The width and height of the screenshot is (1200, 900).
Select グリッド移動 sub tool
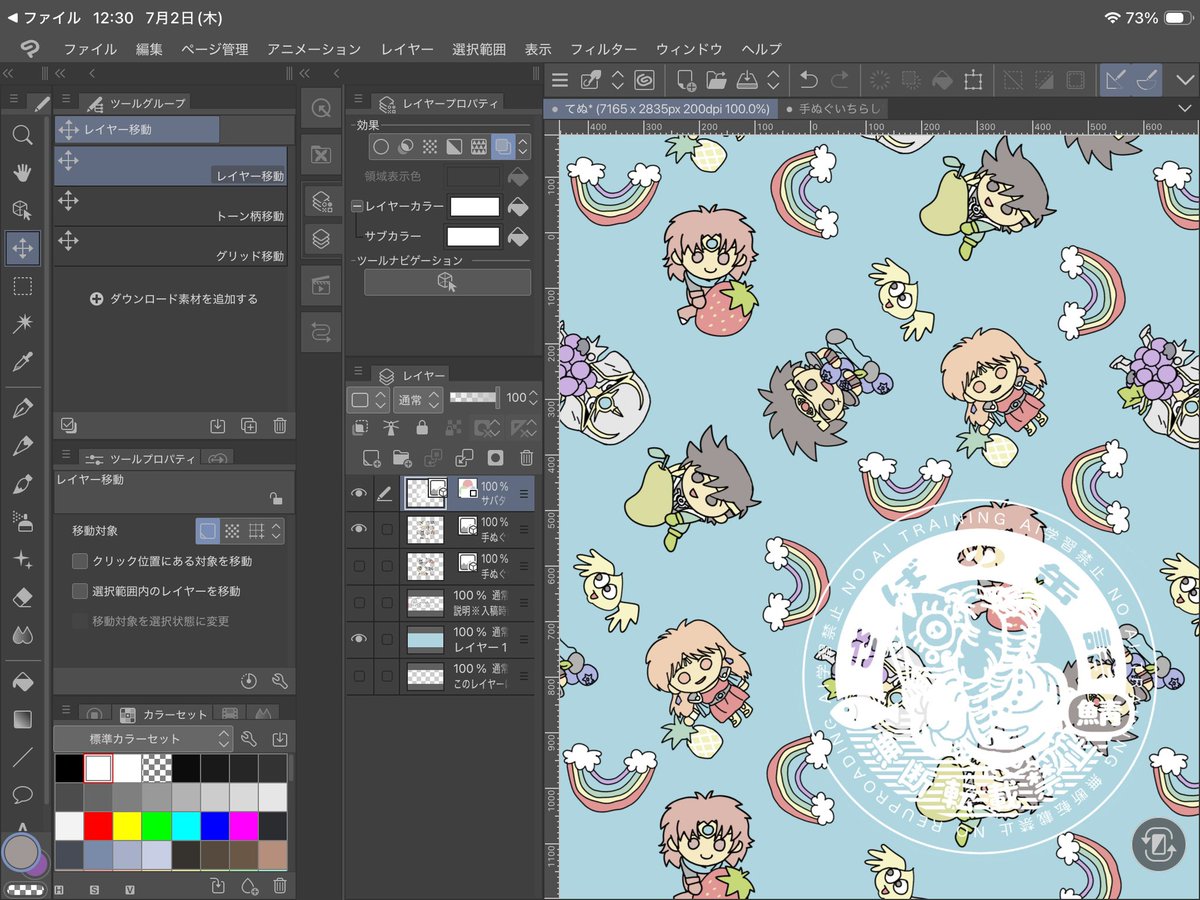pos(171,246)
